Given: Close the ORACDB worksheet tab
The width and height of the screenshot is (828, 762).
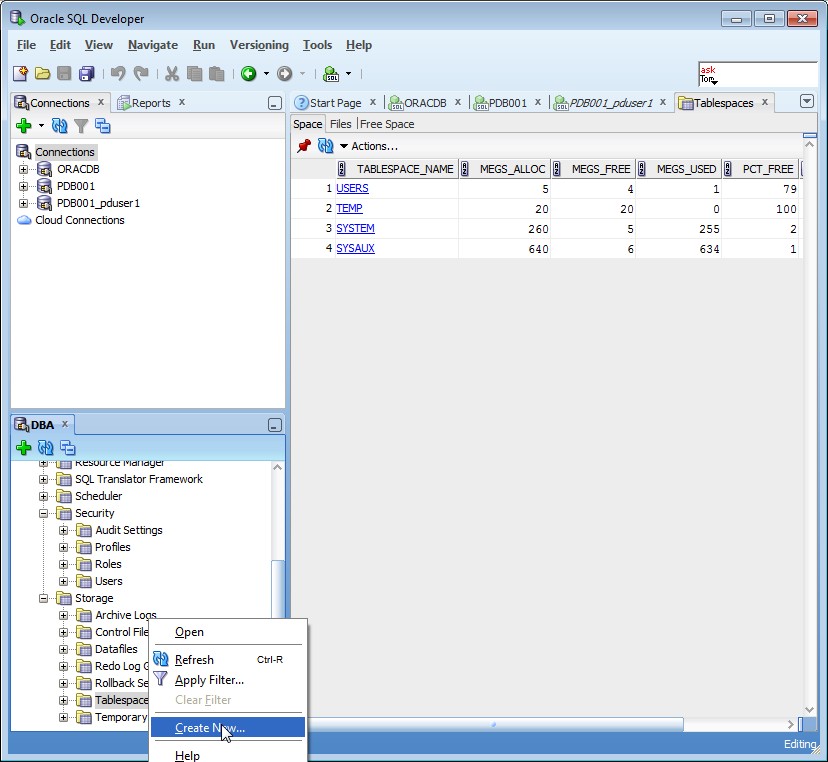Looking at the screenshot, I should tap(458, 102).
